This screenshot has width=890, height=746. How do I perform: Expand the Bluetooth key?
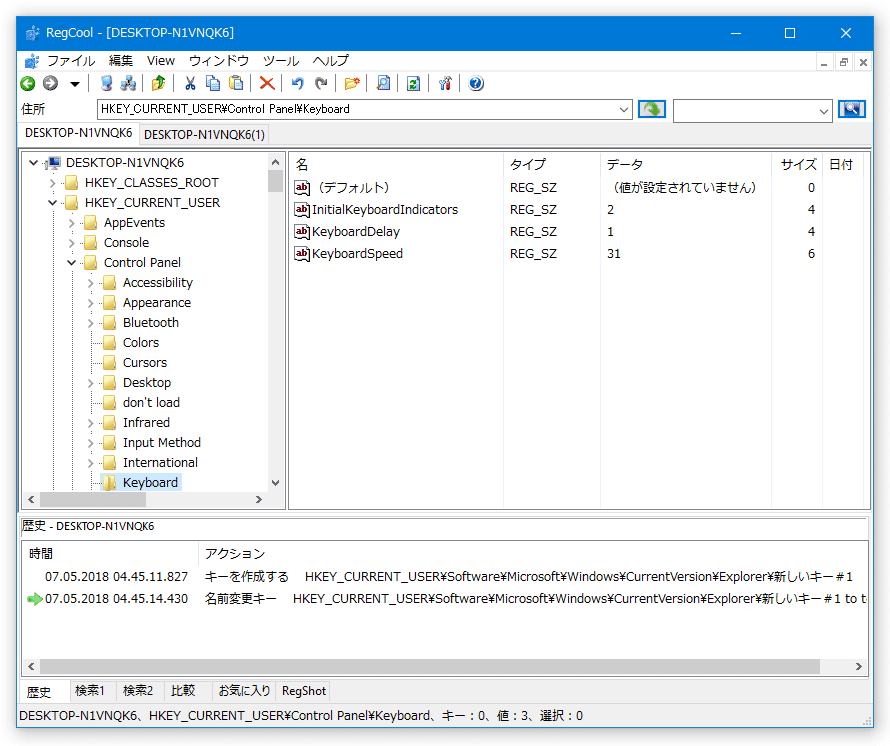pyautogui.click(x=90, y=323)
